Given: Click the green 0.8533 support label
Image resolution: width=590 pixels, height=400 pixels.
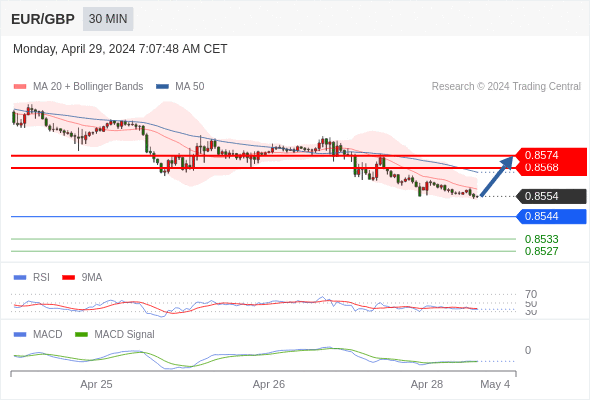Looking at the screenshot, I should (541, 239).
